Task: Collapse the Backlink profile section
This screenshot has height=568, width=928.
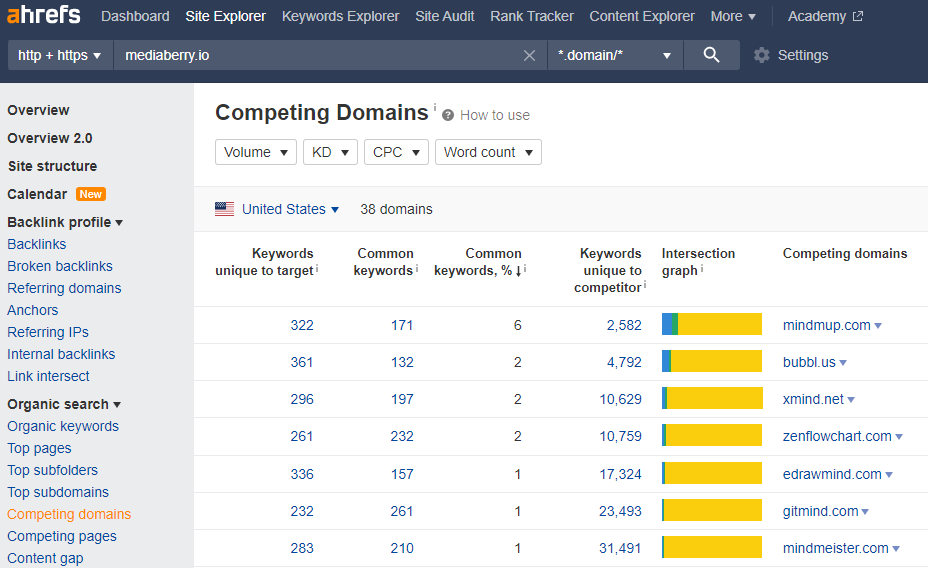Action: (x=65, y=222)
